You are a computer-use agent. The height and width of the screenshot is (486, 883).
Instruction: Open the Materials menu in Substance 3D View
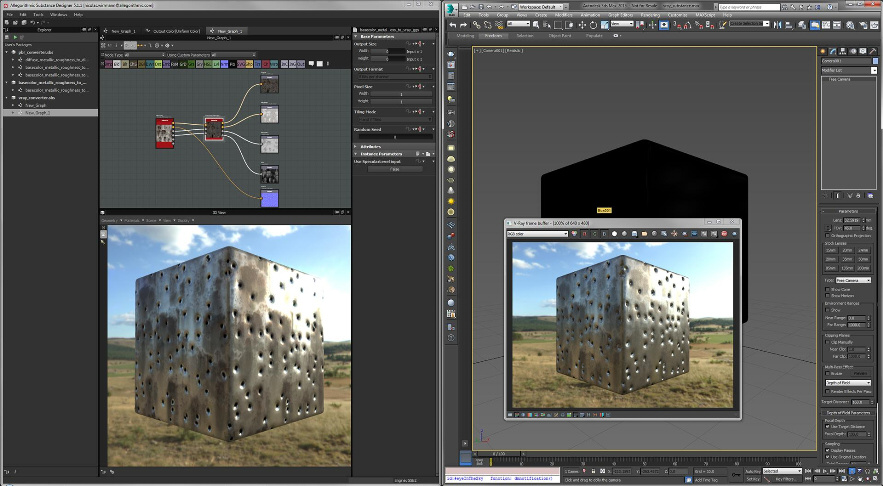click(x=131, y=220)
